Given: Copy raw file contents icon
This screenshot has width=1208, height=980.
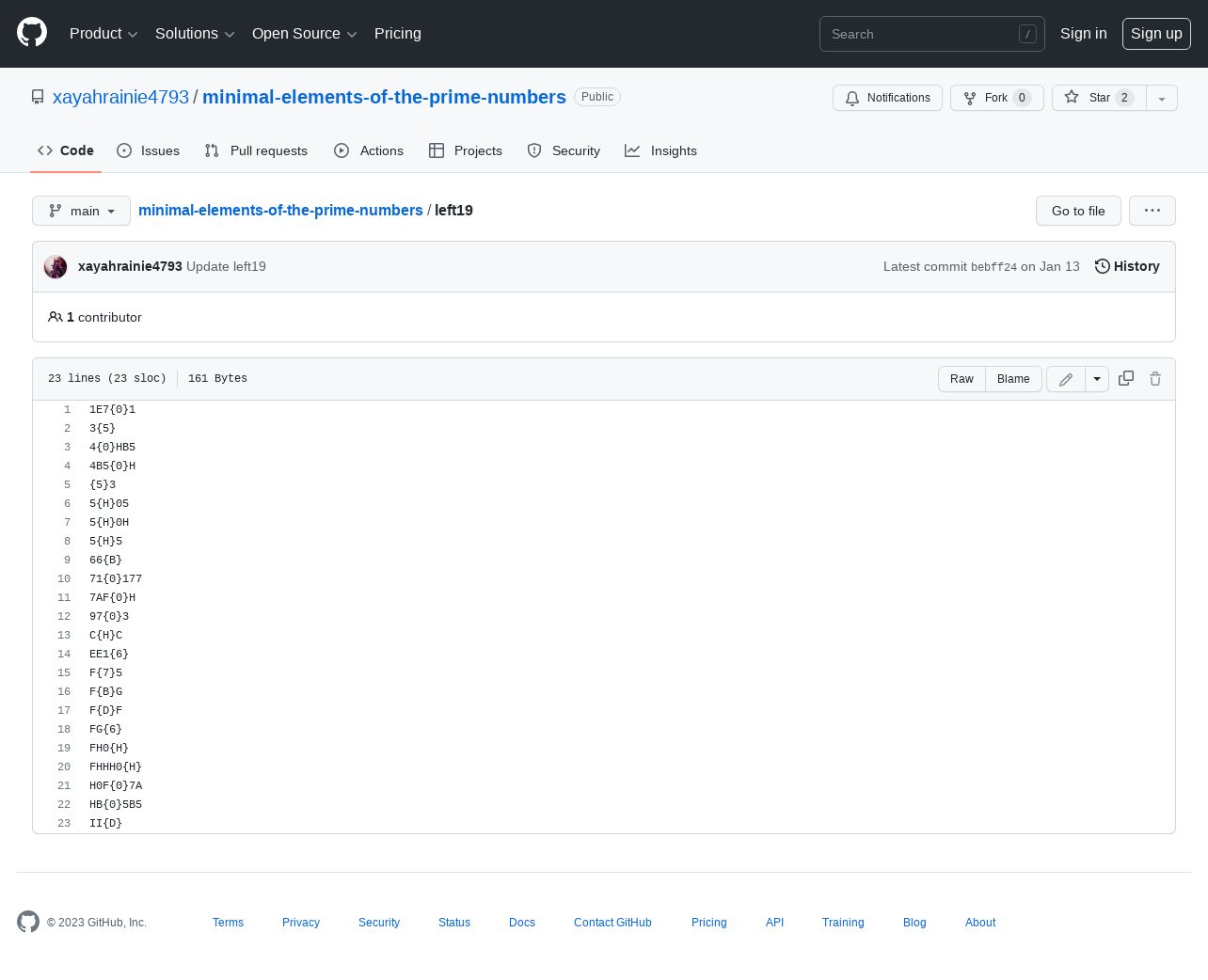Looking at the screenshot, I should click(x=1126, y=378).
